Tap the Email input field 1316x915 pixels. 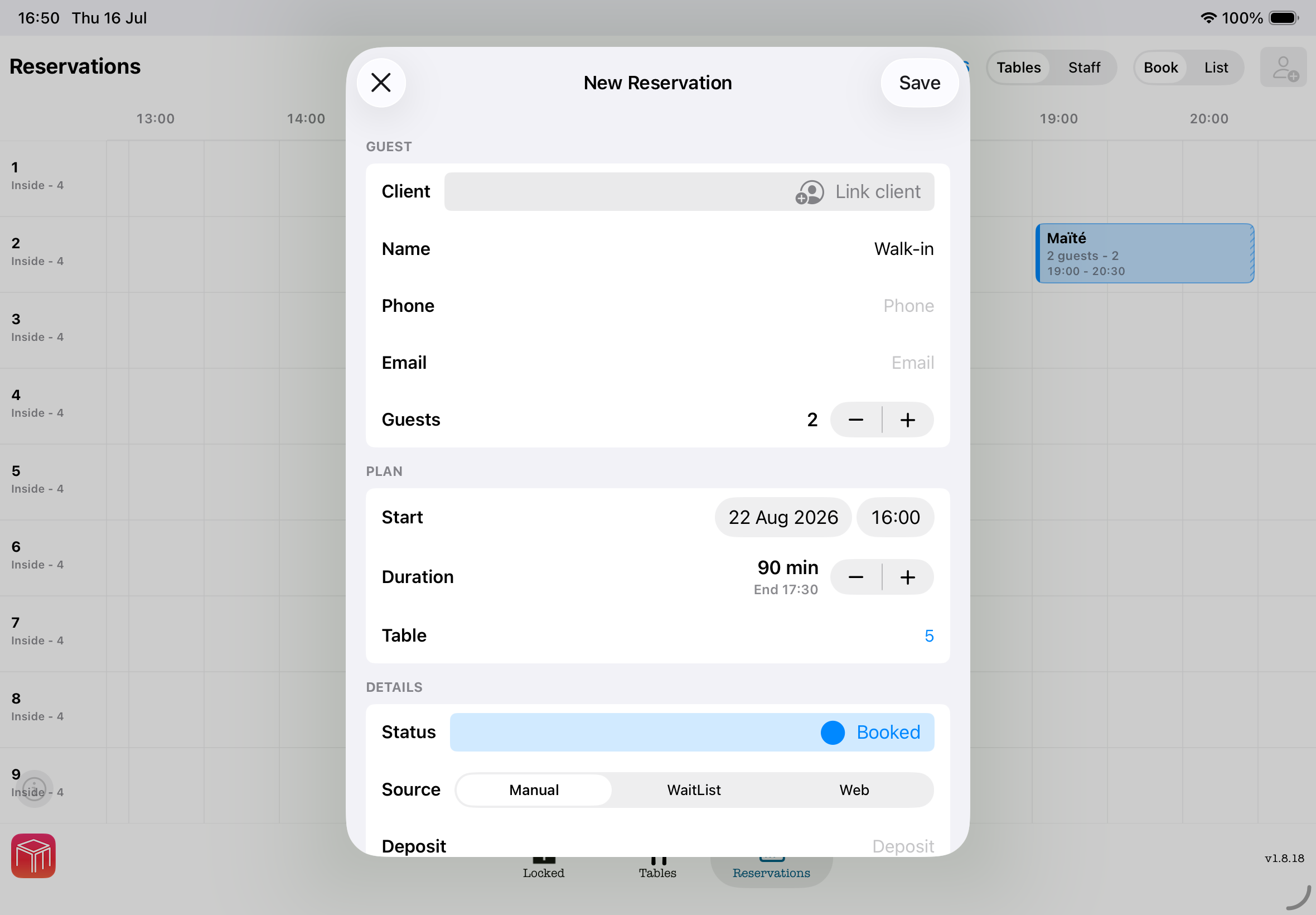(x=912, y=362)
